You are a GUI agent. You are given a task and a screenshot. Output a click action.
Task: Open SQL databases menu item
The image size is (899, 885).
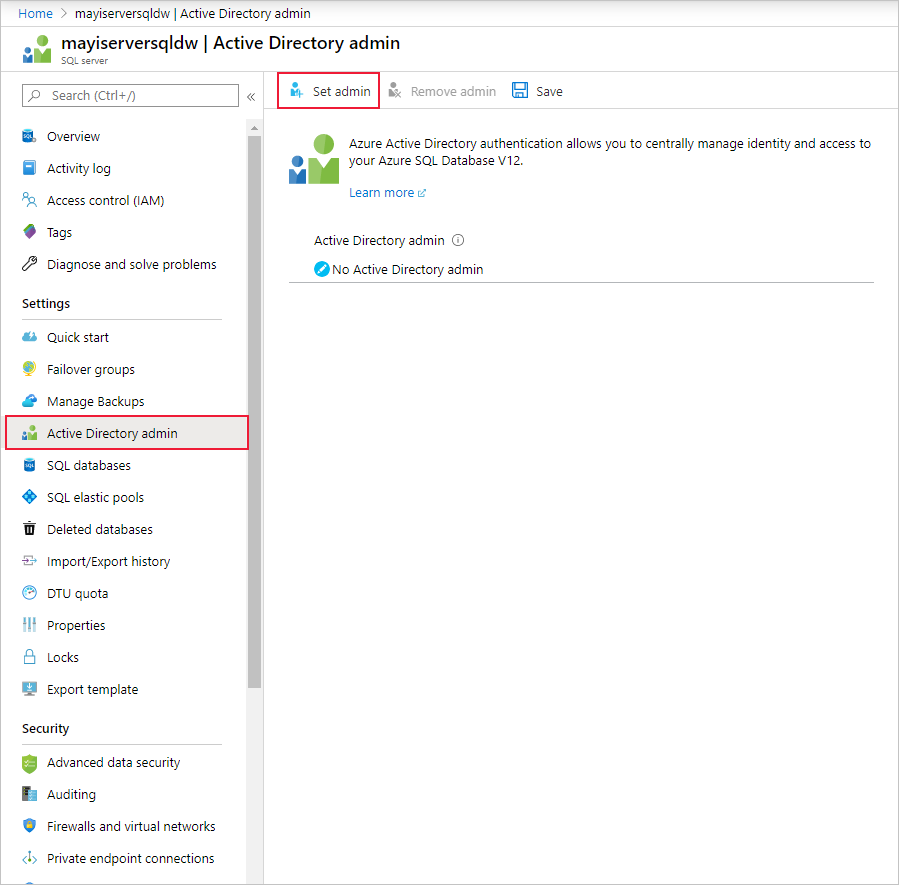(89, 465)
